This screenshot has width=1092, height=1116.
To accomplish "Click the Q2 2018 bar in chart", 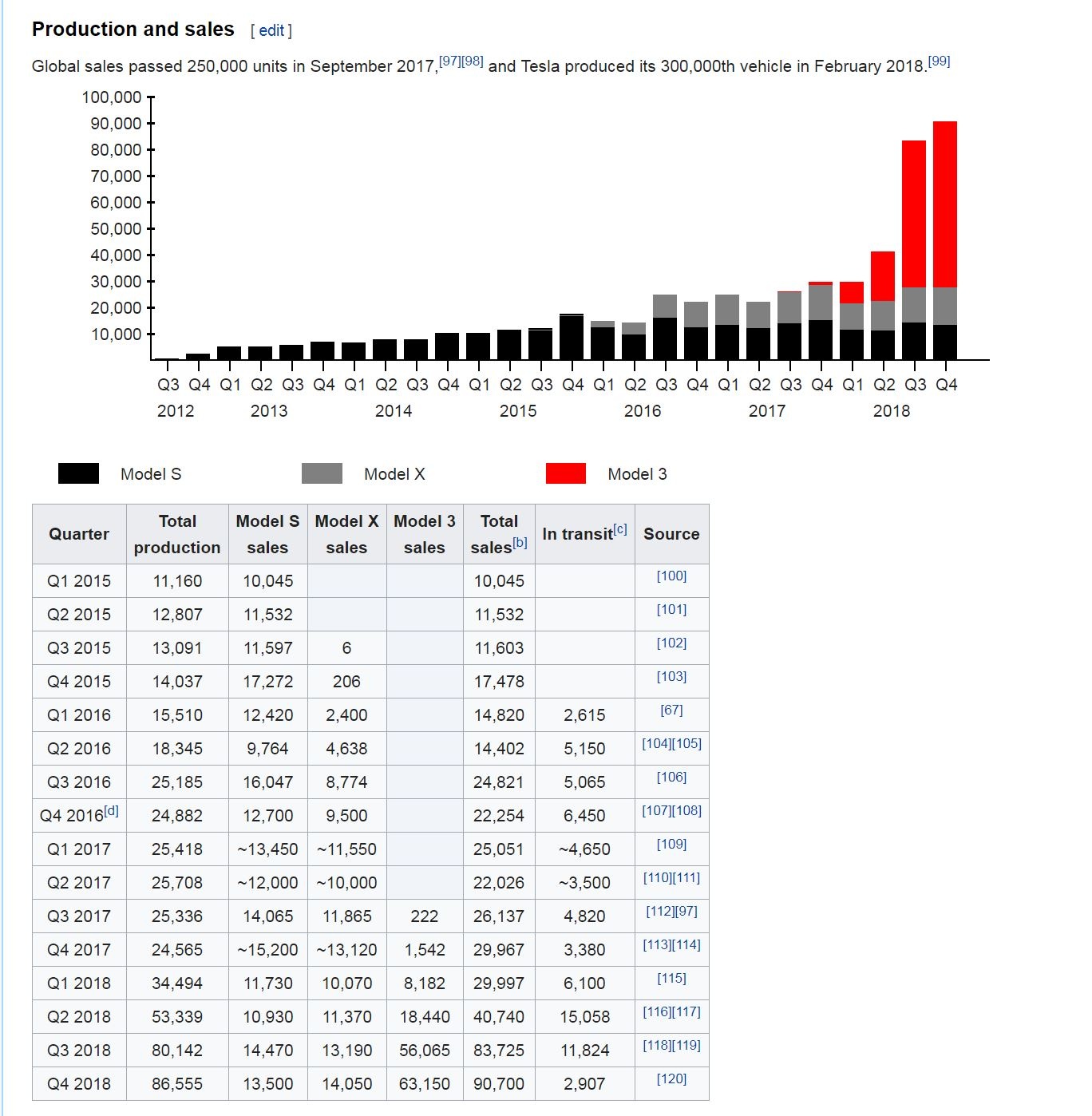I will click(x=883, y=305).
